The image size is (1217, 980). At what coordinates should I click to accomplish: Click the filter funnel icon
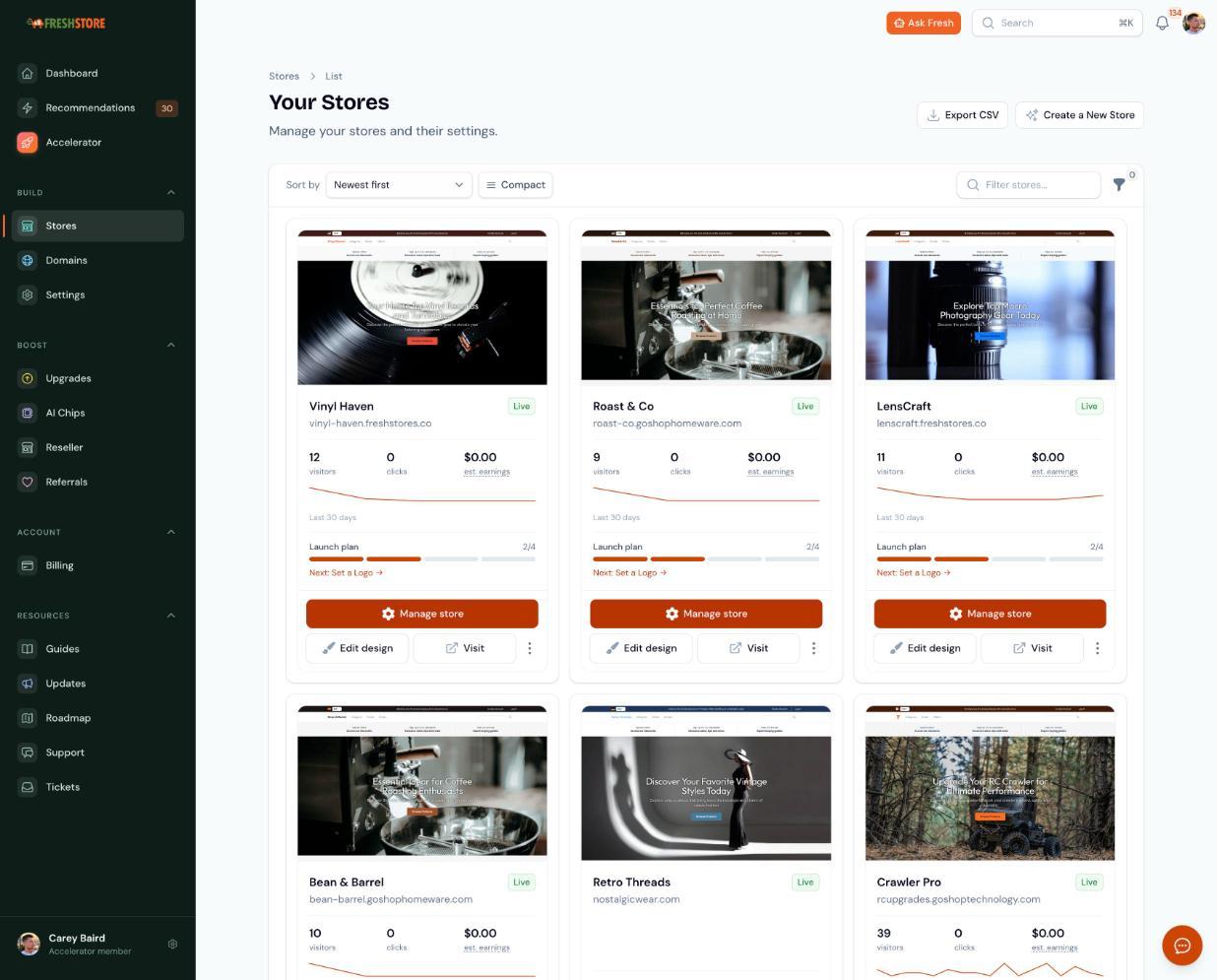click(1120, 184)
